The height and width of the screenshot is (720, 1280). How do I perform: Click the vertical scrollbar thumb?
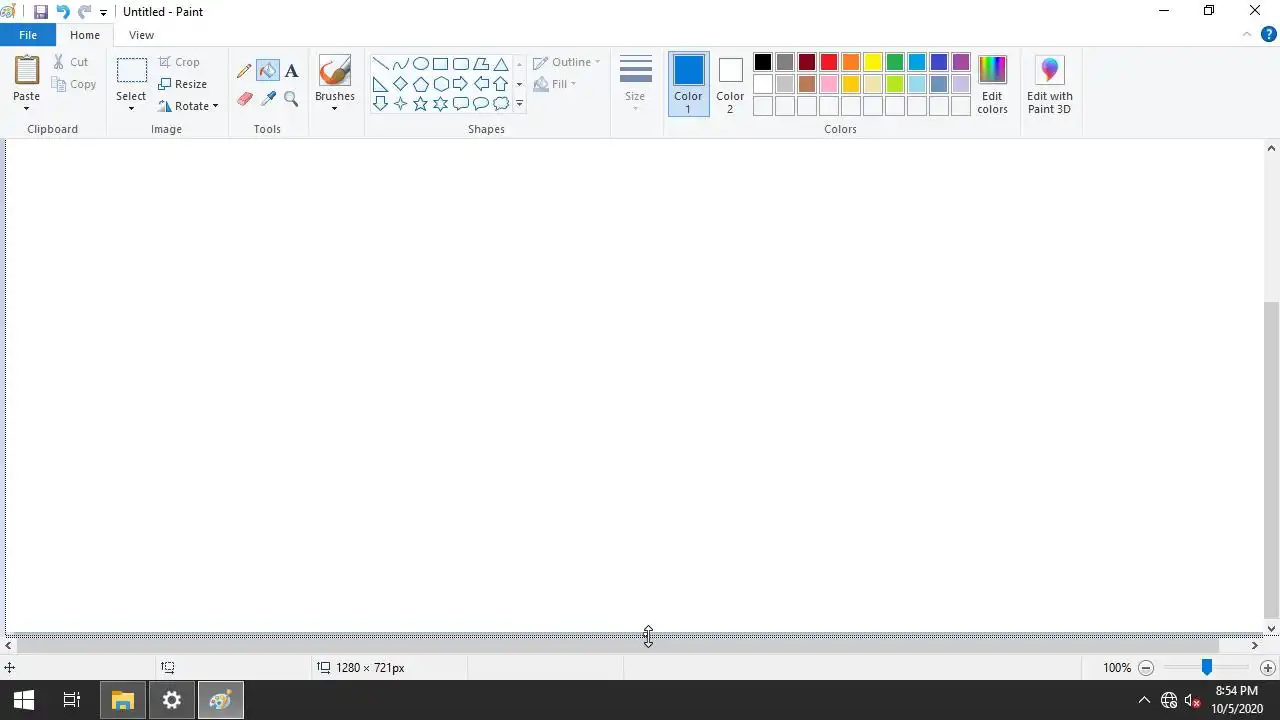pos(1271,460)
